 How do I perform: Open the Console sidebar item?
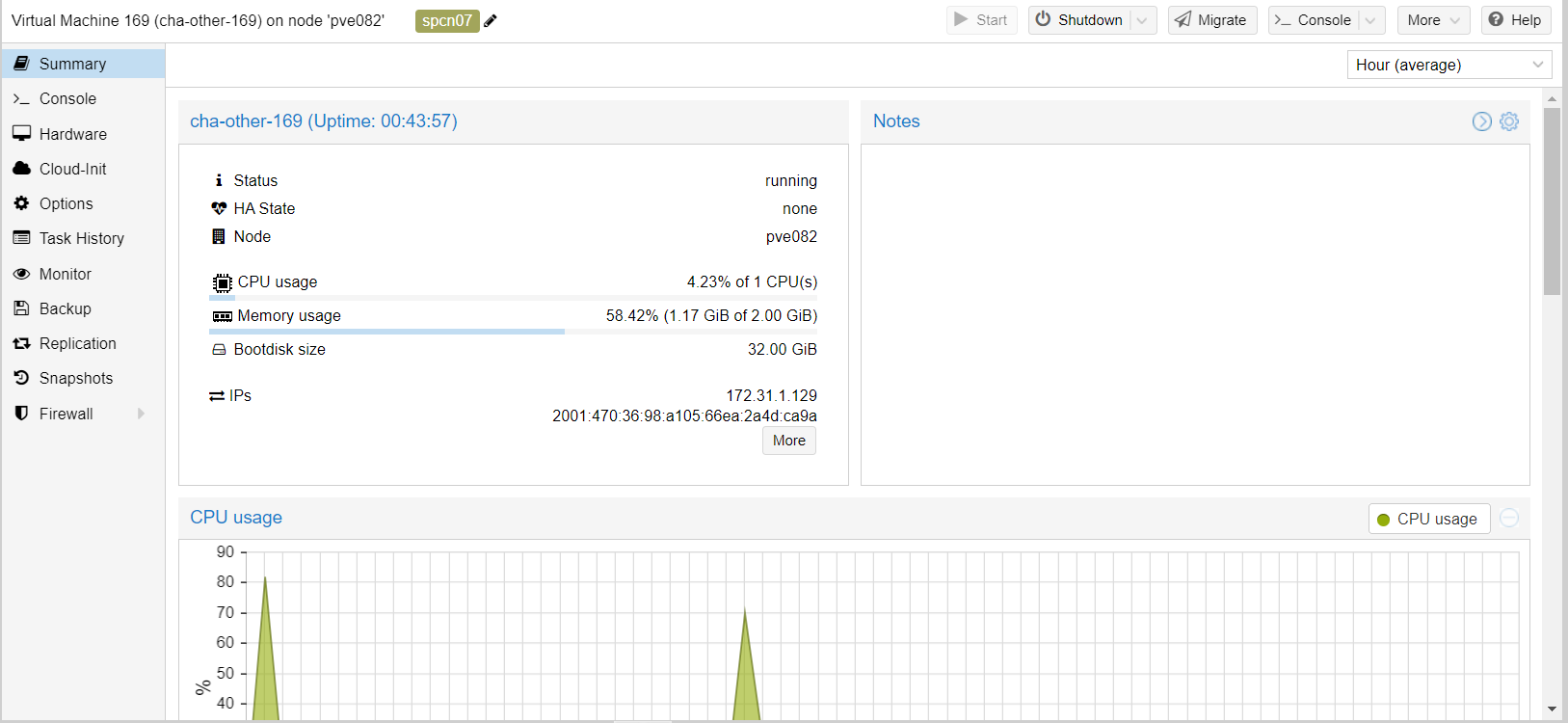tap(84, 98)
